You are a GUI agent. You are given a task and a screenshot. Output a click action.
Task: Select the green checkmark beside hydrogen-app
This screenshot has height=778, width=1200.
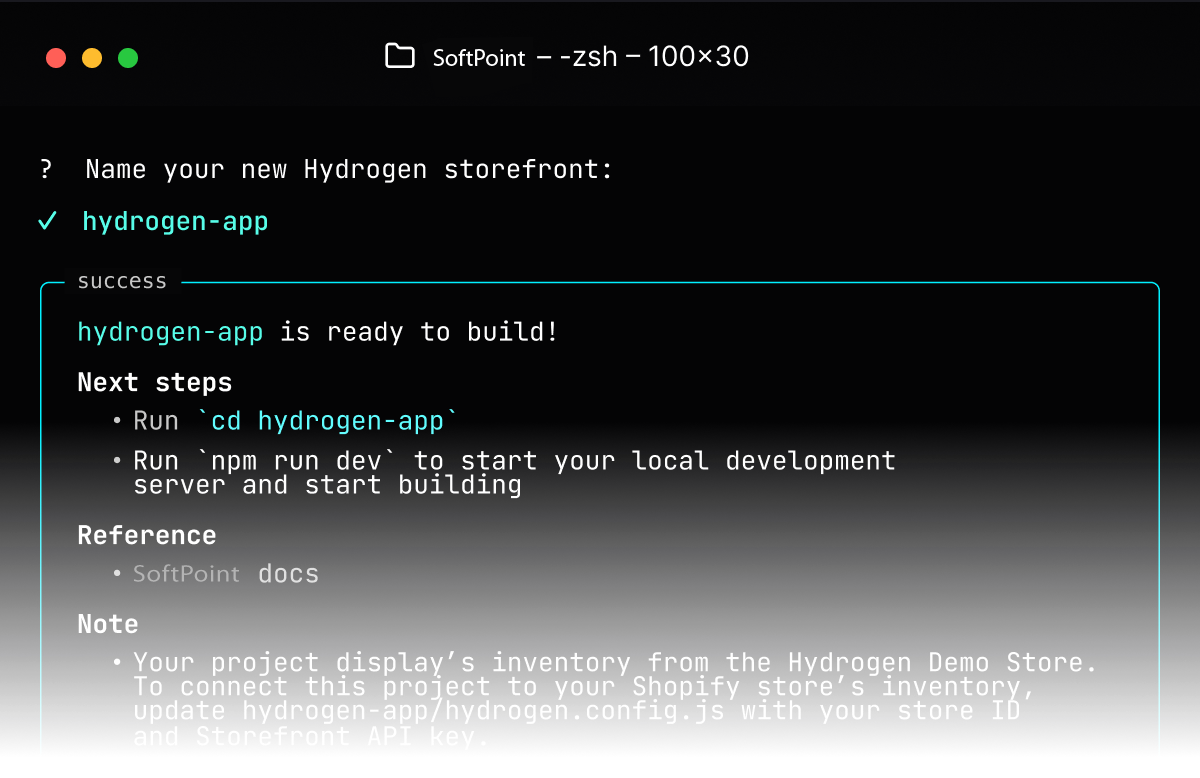pyautogui.click(x=46, y=221)
